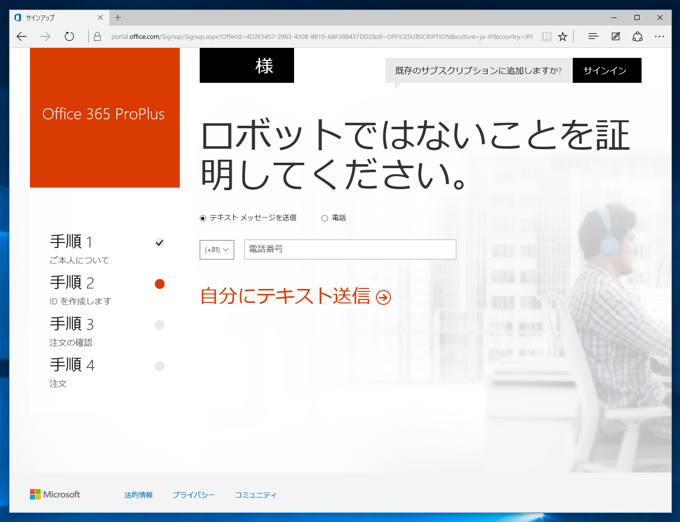The image size is (680, 522).
Task: Close the サインアップ tab
Action: pos(100,18)
